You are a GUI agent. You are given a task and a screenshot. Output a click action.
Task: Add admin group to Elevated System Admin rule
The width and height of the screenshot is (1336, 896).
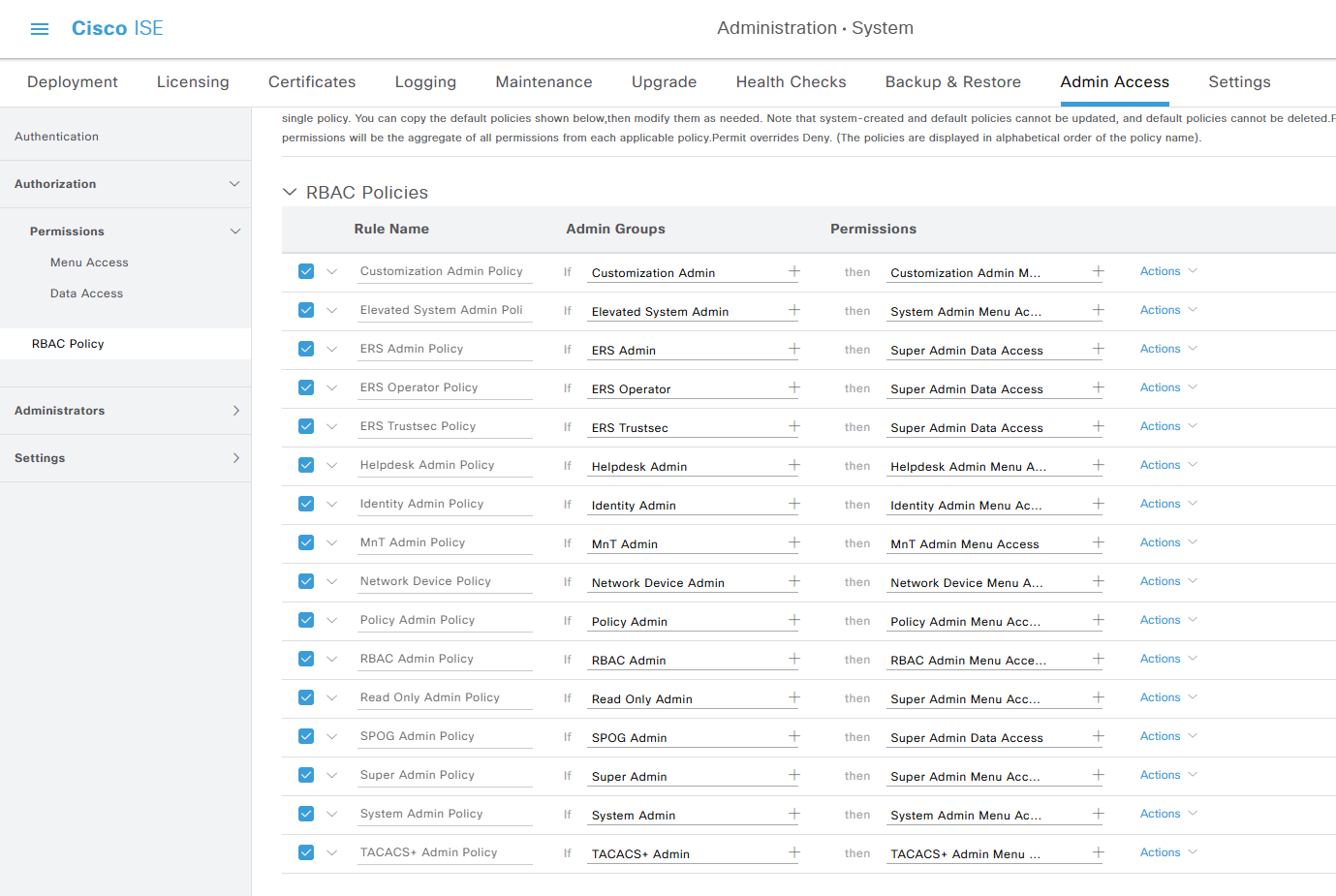[794, 310]
